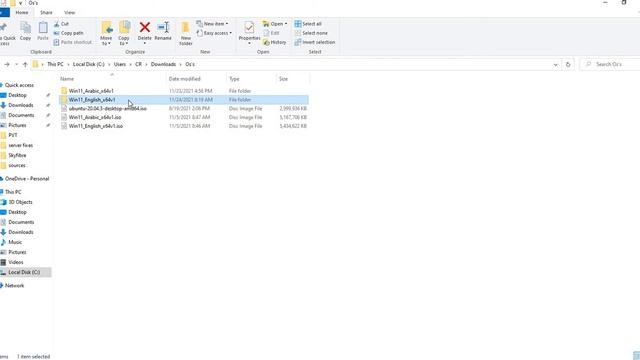
Task: Create a New folder from the ribbon
Action: [186, 33]
